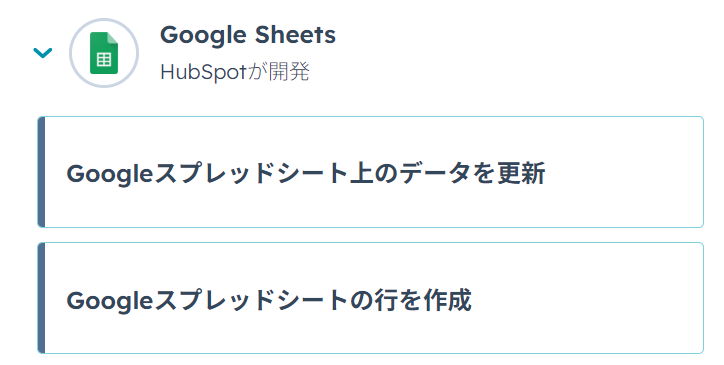Viewport: 724px width, 365px height.
Task: Select the create spreadsheet row card label
Action: click(269, 301)
